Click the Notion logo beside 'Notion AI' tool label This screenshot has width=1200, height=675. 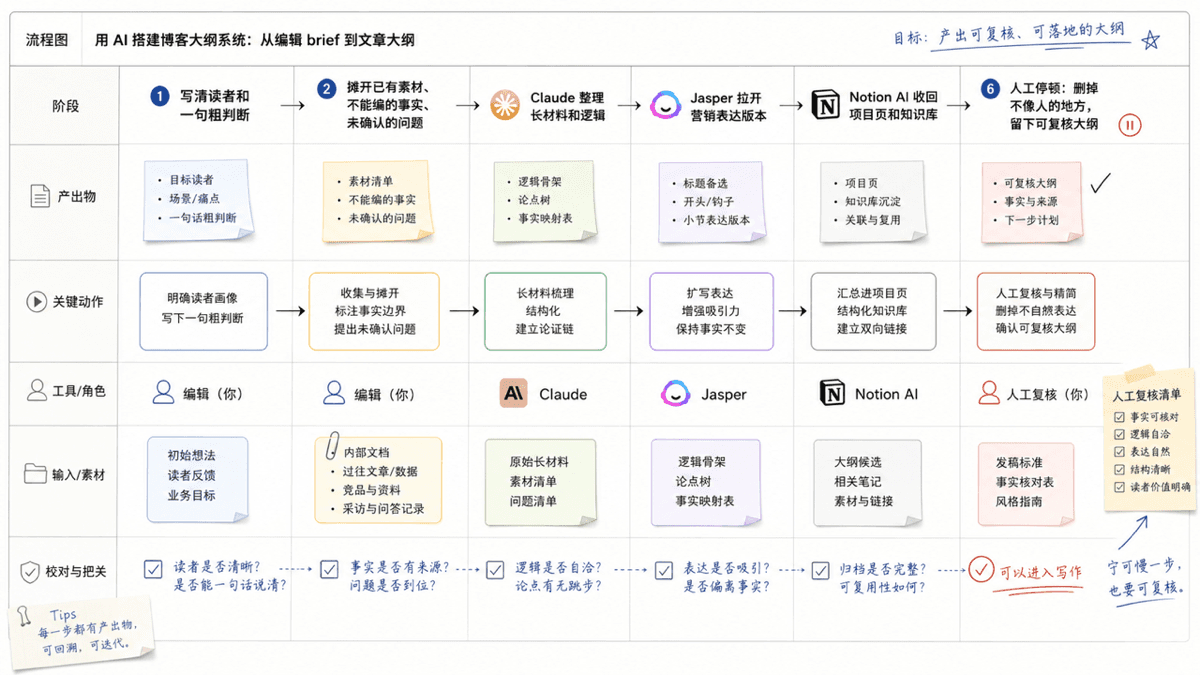tap(831, 393)
